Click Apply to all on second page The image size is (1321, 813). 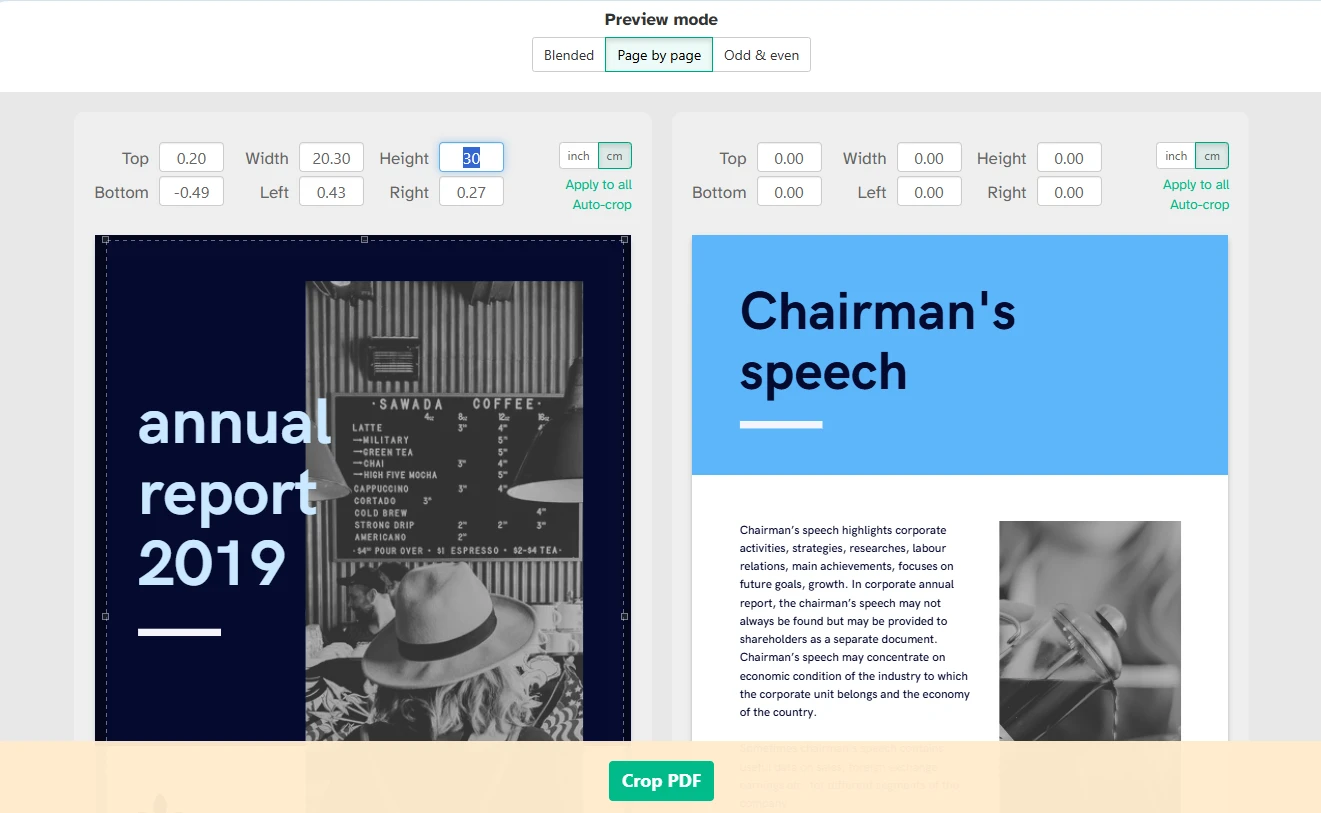point(1196,185)
